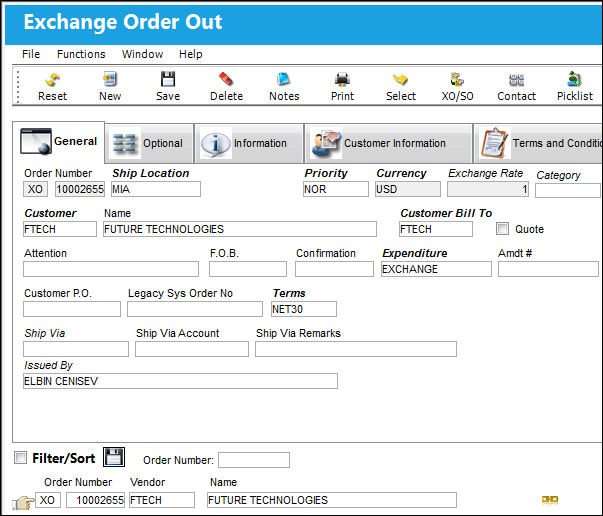Click the F.O.B. input field

pyautogui.click(x=248, y=269)
